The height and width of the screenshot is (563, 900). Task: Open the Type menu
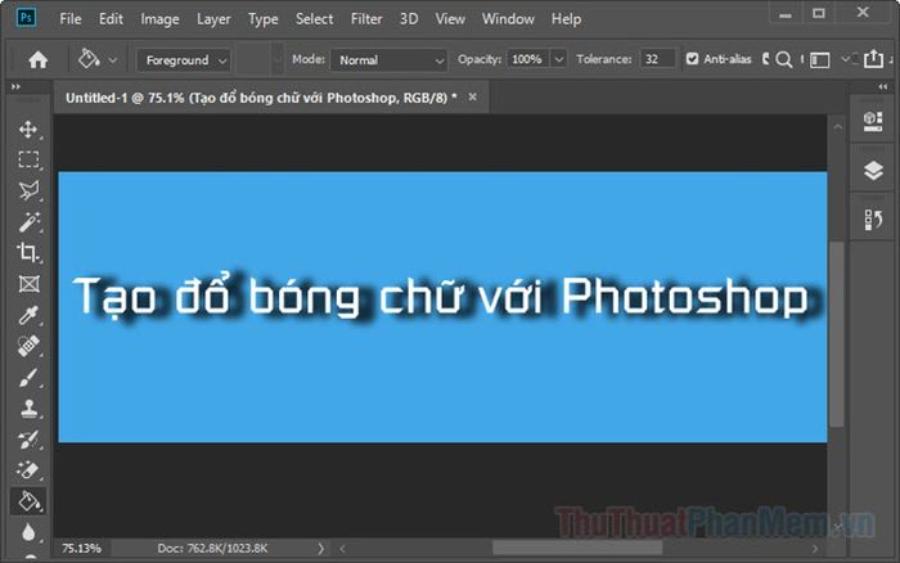pyautogui.click(x=263, y=19)
